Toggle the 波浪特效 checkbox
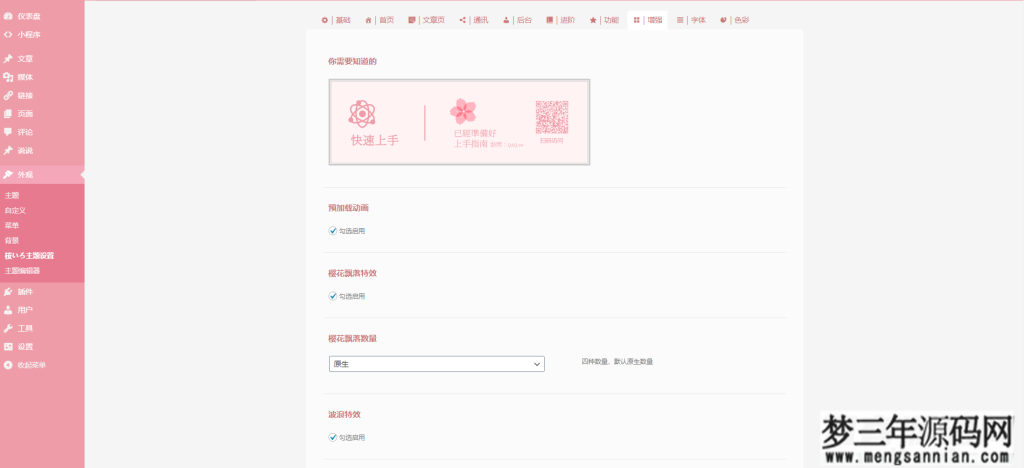1024x468 pixels. pyautogui.click(x=333, y=437)
